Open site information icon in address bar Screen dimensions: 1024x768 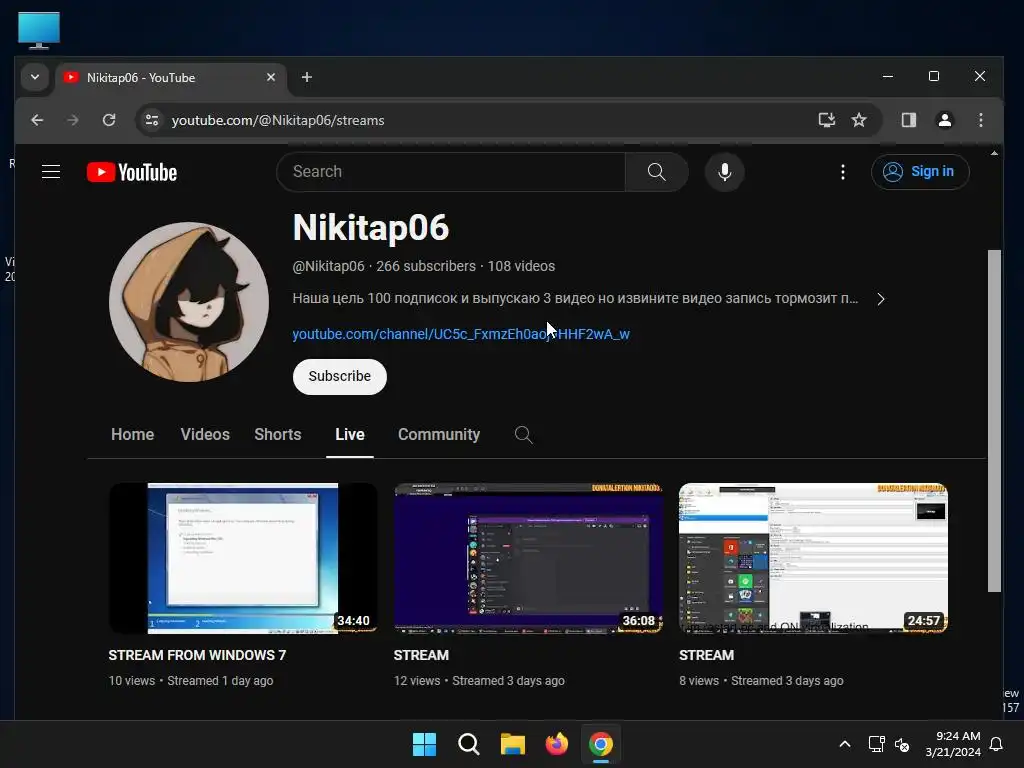[x=152, y=120]
